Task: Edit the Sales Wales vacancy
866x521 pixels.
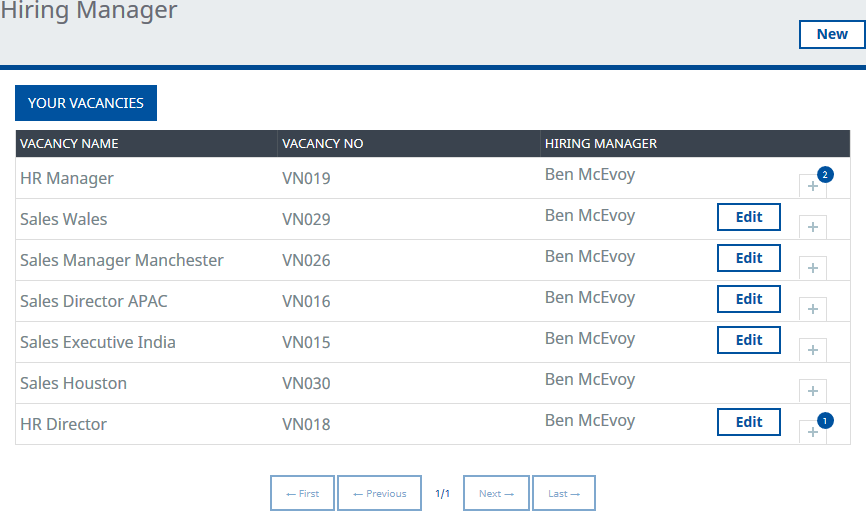Action: [x=748, y=217]
